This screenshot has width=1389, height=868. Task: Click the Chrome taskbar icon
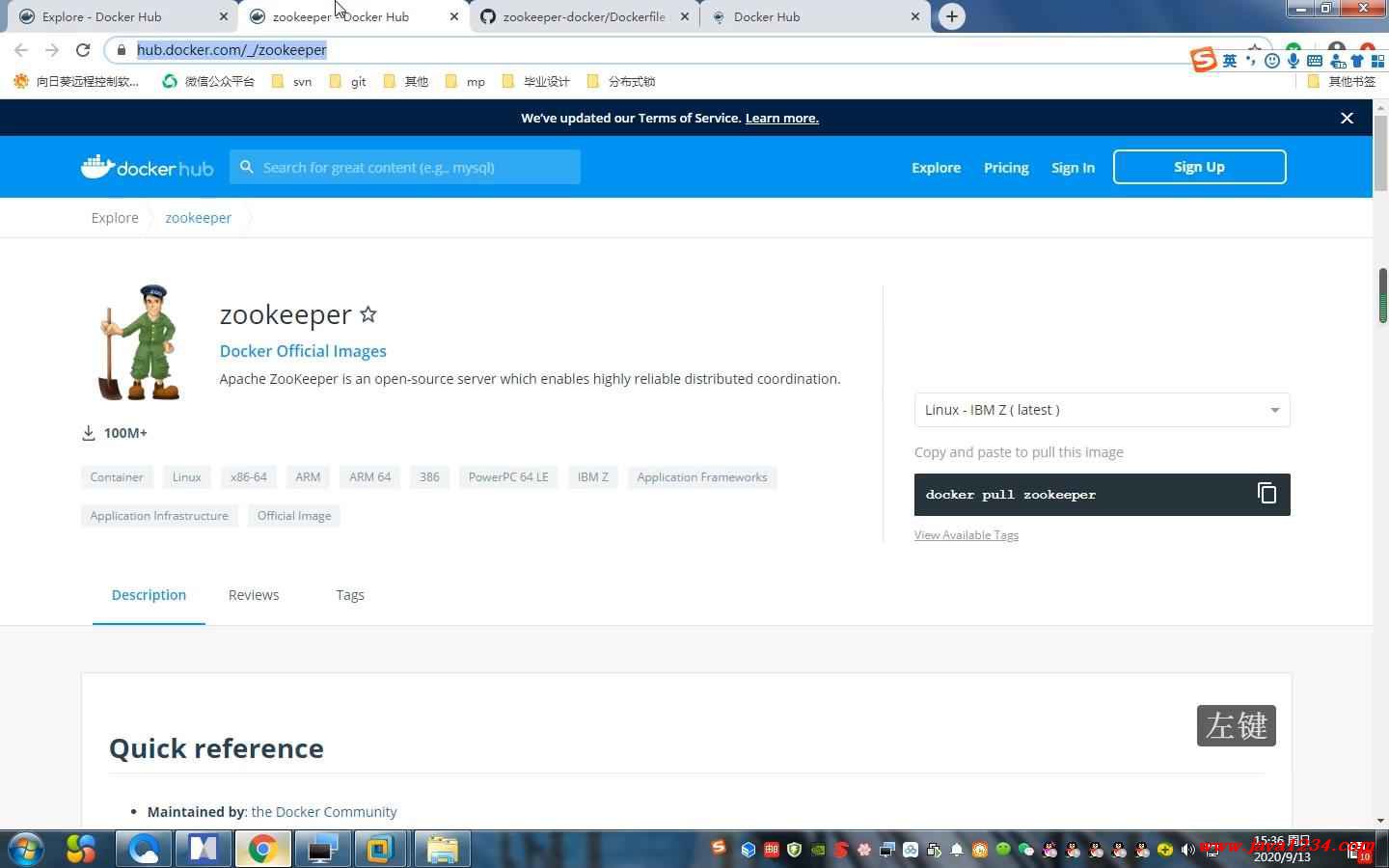[262, 849]
